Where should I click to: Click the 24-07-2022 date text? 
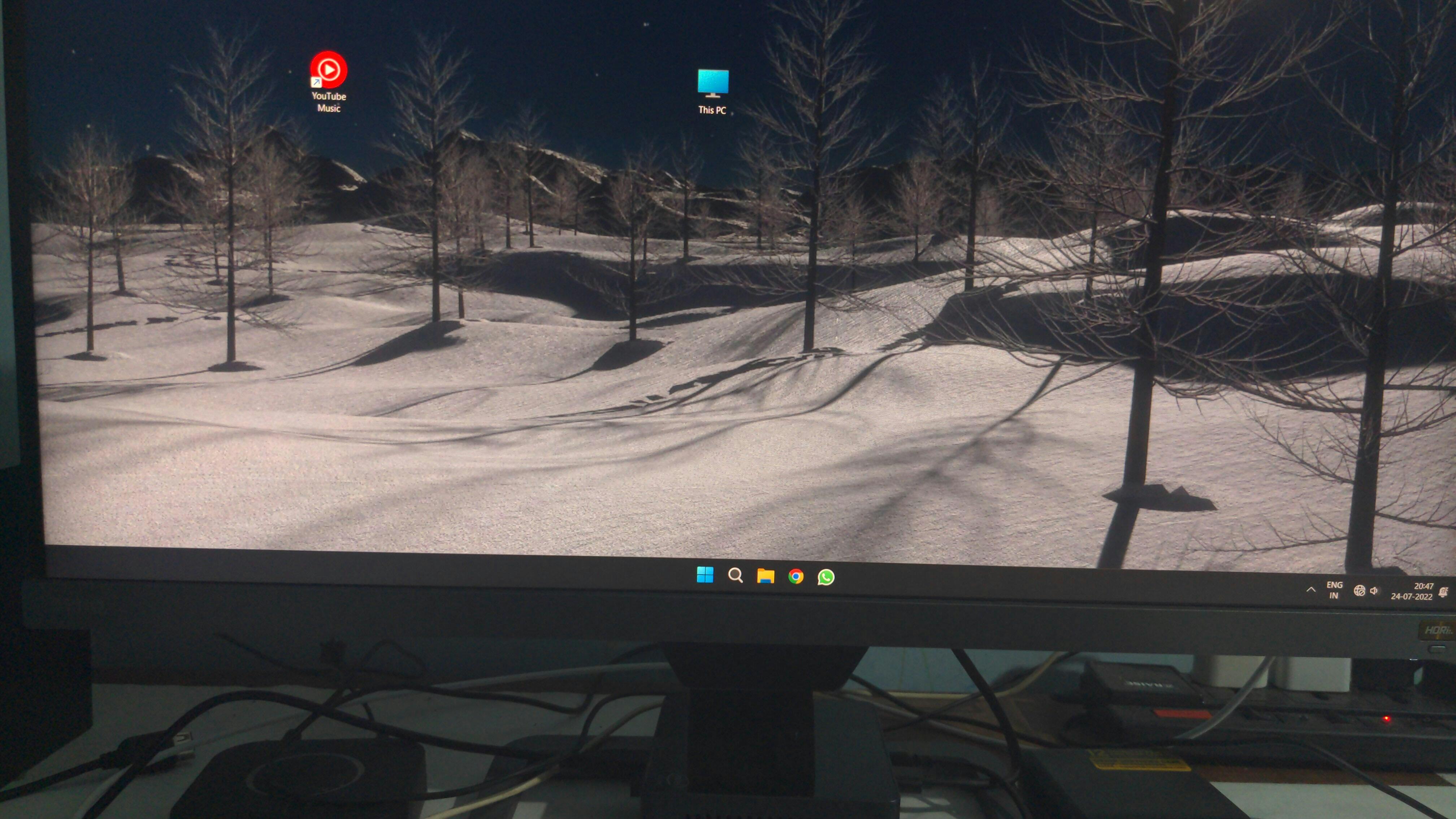[x=1411, y=596]
